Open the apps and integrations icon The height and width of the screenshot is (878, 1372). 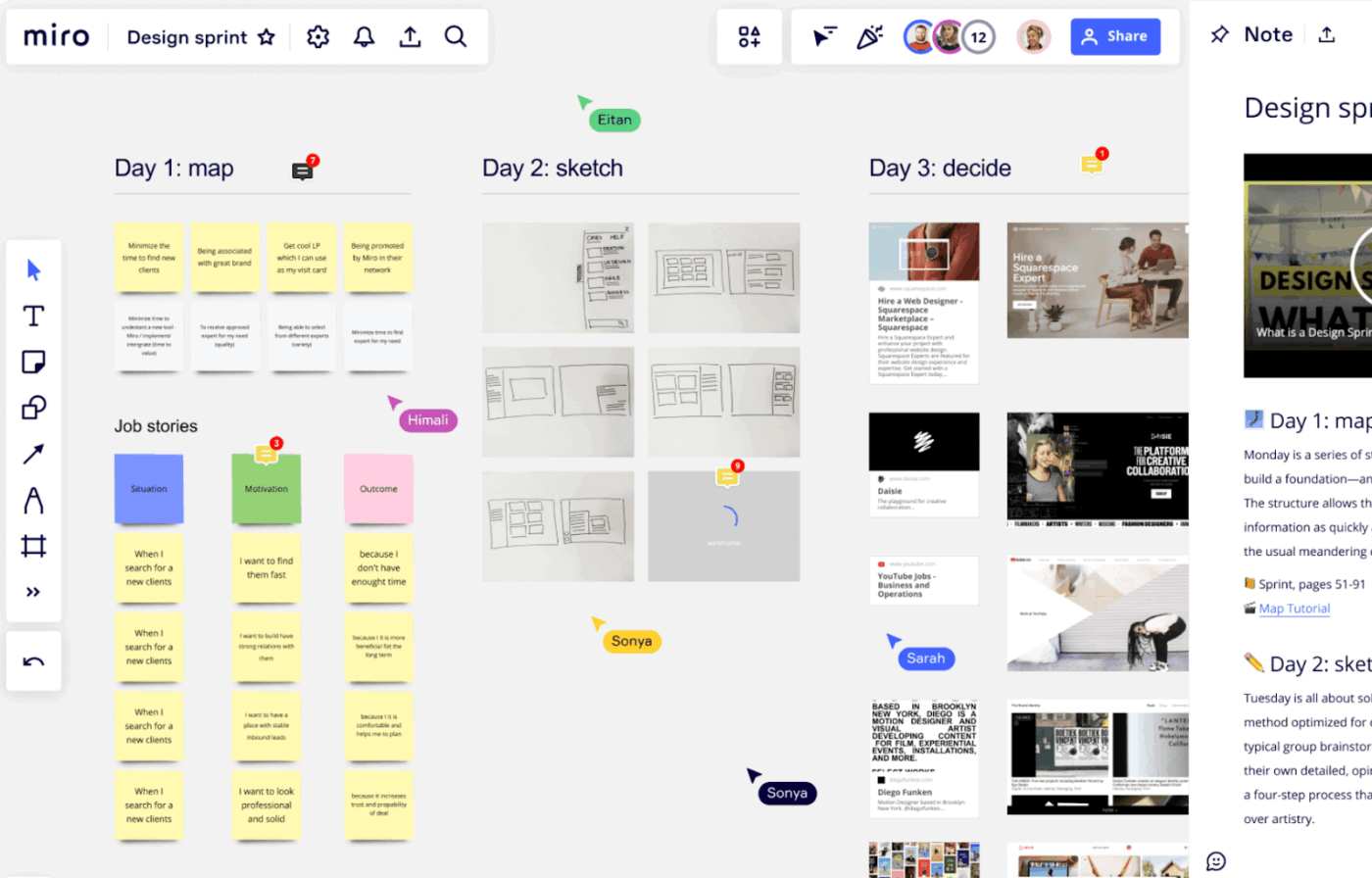pos(748,35)
